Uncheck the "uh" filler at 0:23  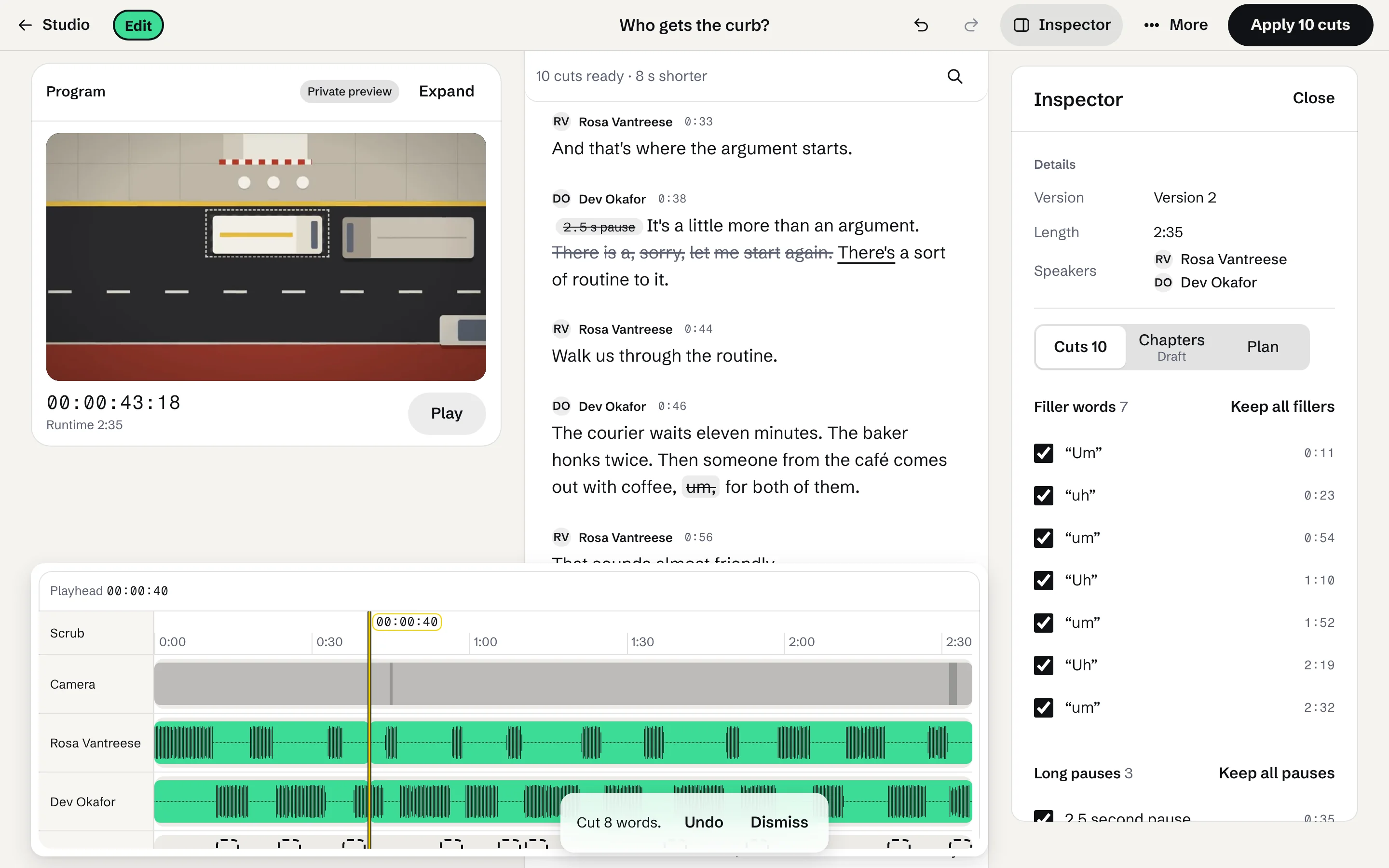1043,495
